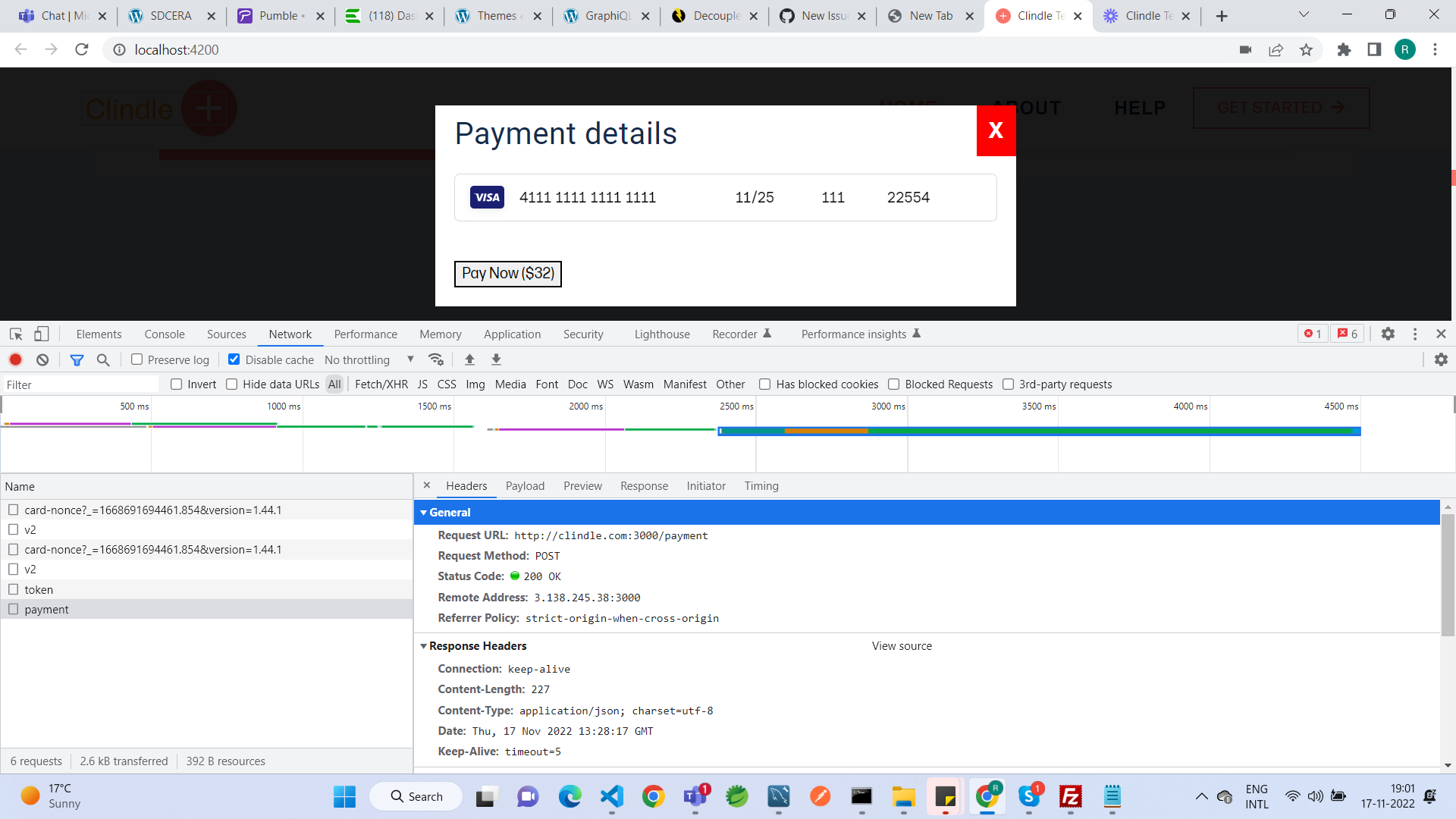The image size is (1456, 819).
Task: Open DevTools settings gear
Action: (1389, 334)
